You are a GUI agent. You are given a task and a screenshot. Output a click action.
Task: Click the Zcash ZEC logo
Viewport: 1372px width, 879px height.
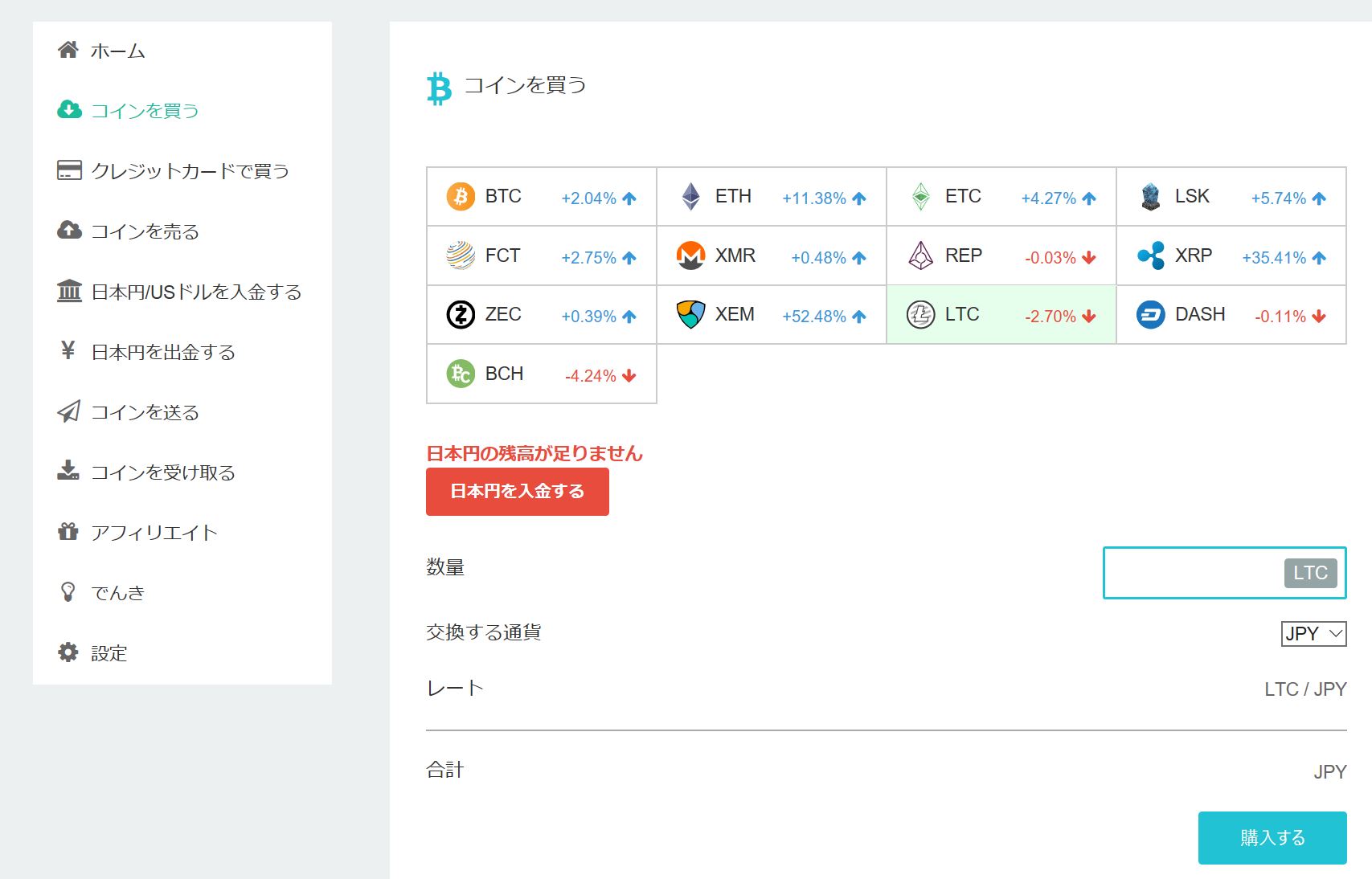pyautogui.click(x=461, y=314)
